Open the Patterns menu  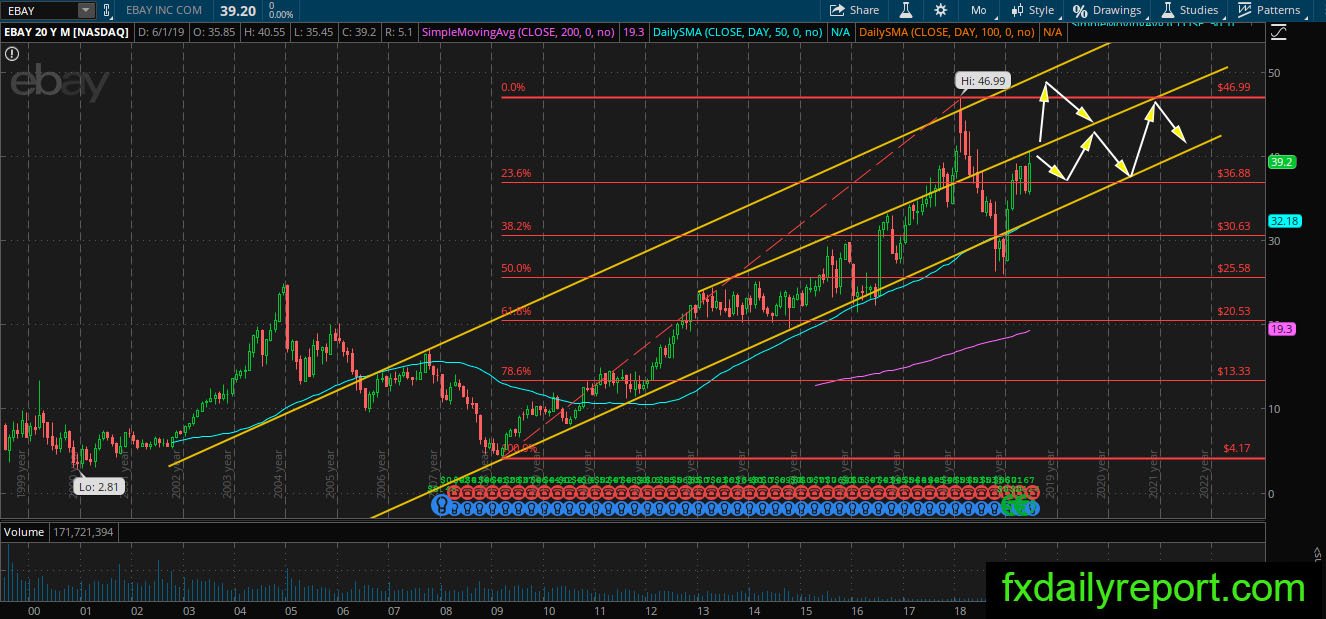click(x=1269, y=10)
